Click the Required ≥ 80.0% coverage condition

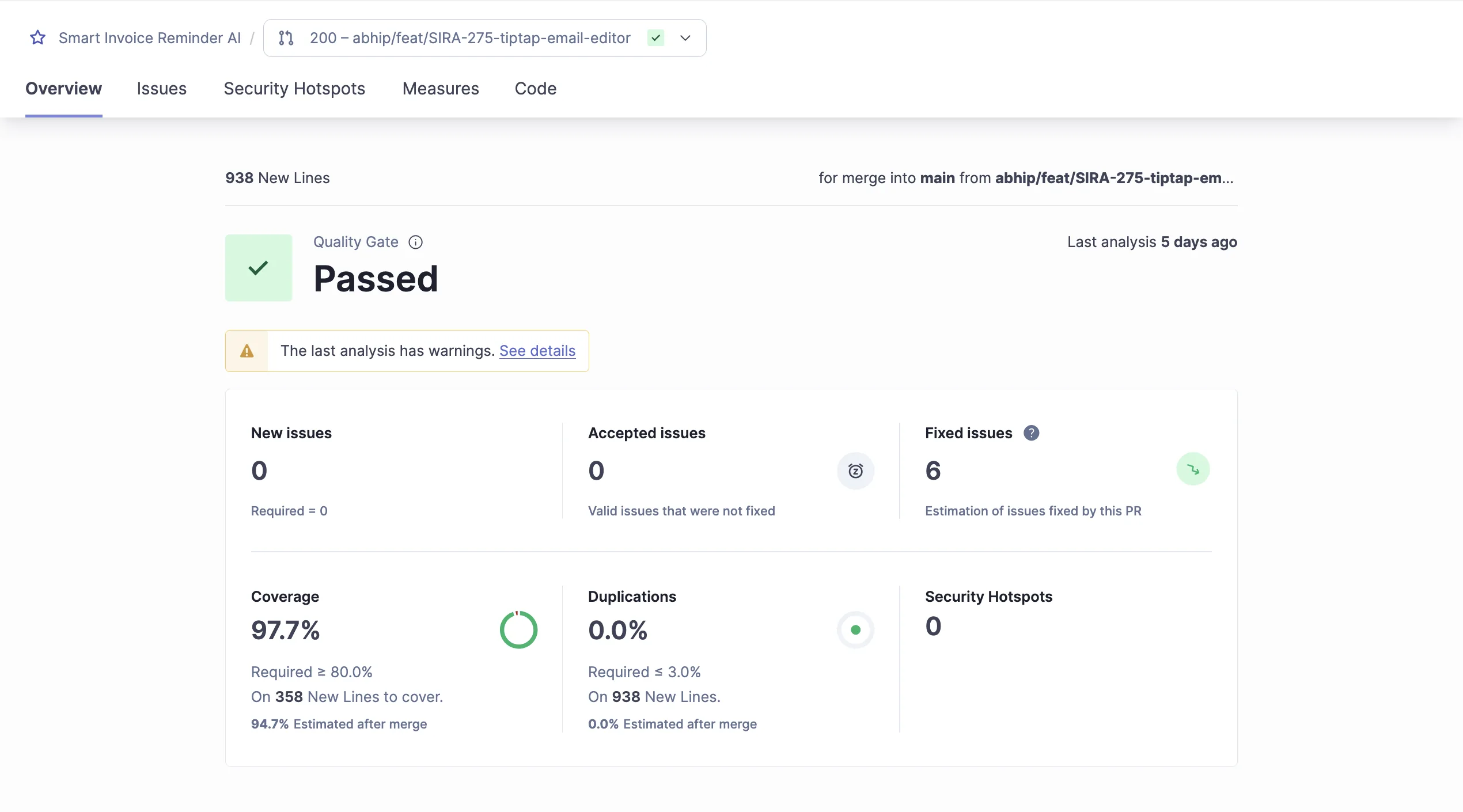(x=312, y=672)
